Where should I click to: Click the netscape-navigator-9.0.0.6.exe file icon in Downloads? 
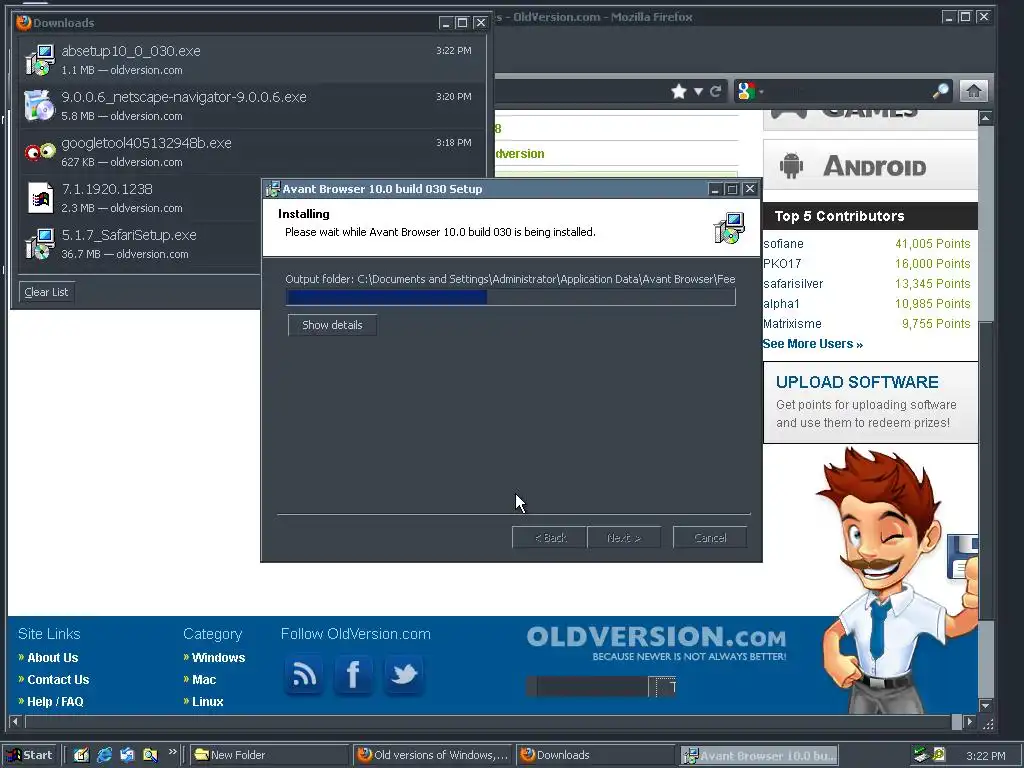39,106
